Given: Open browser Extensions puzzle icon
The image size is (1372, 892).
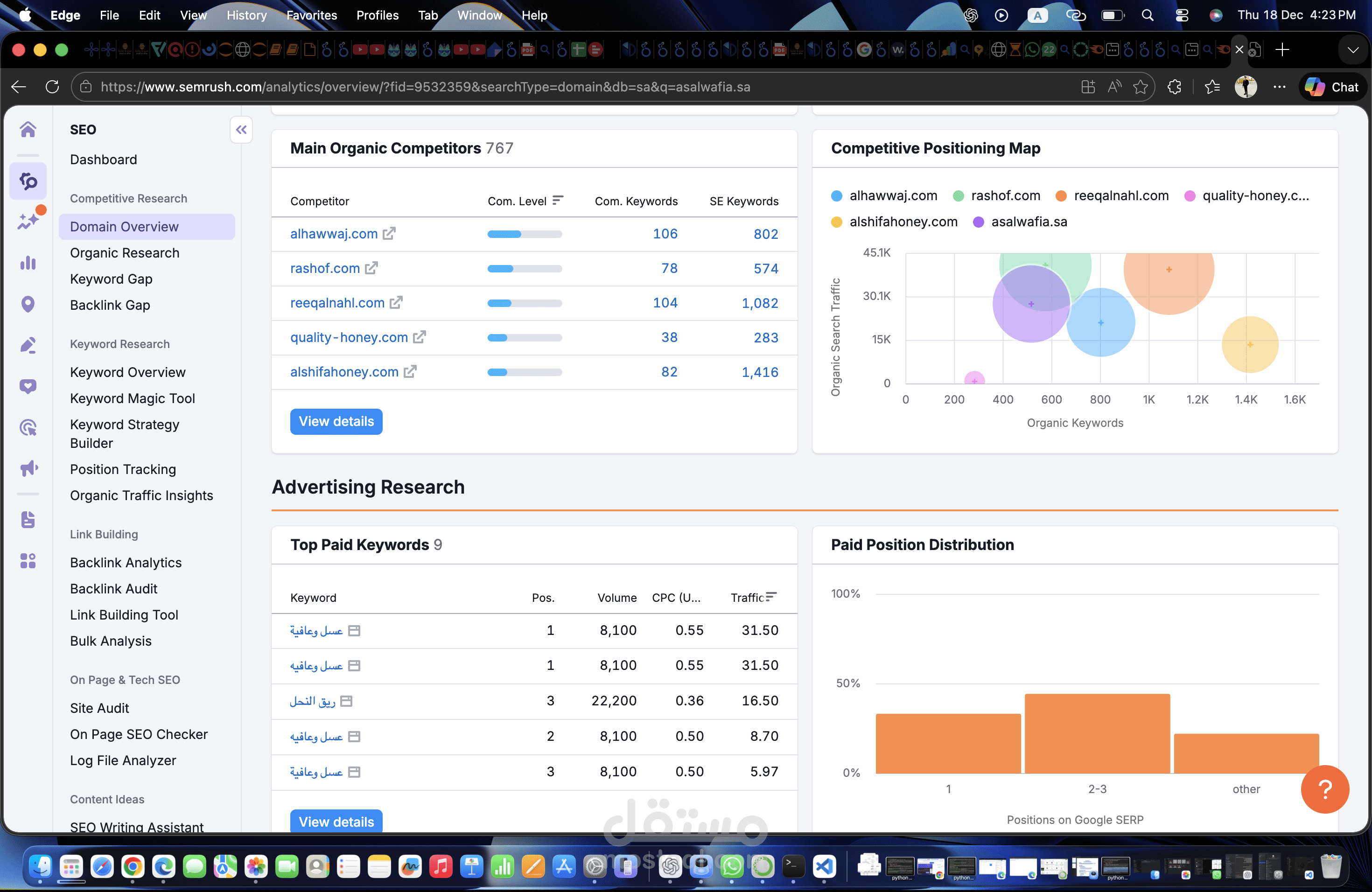Looking at the screenshot, I should (x=1174, y=87).
